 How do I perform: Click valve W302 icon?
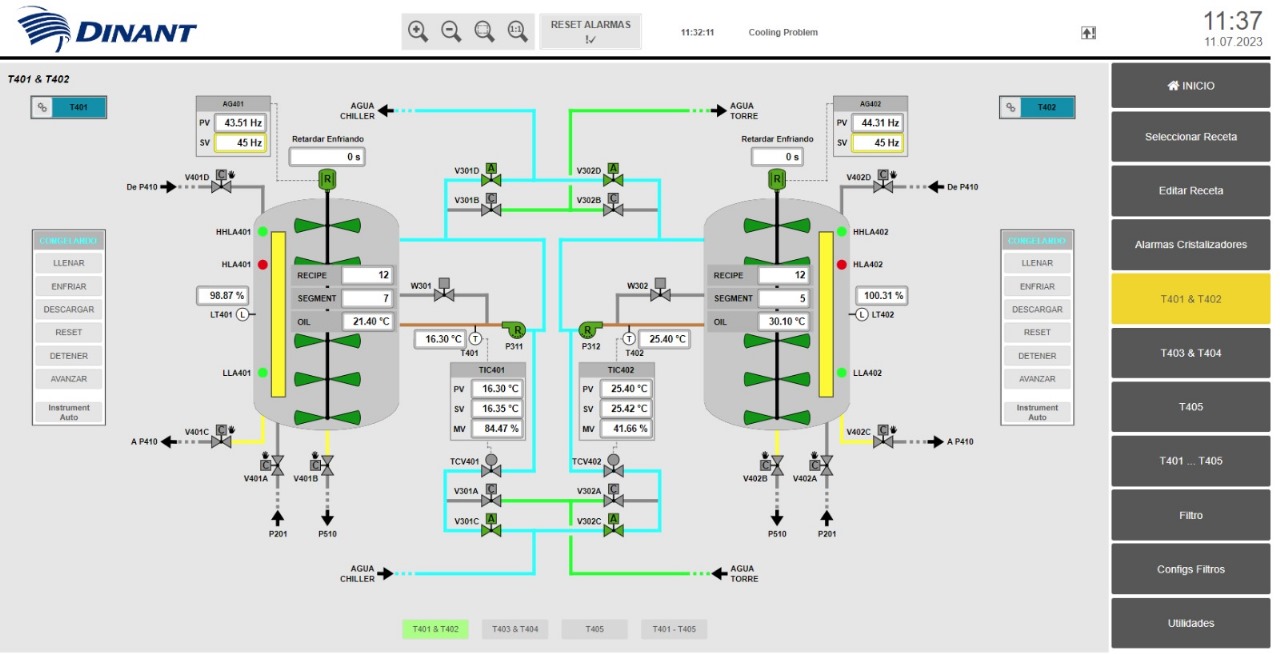[x=661, y=290]
